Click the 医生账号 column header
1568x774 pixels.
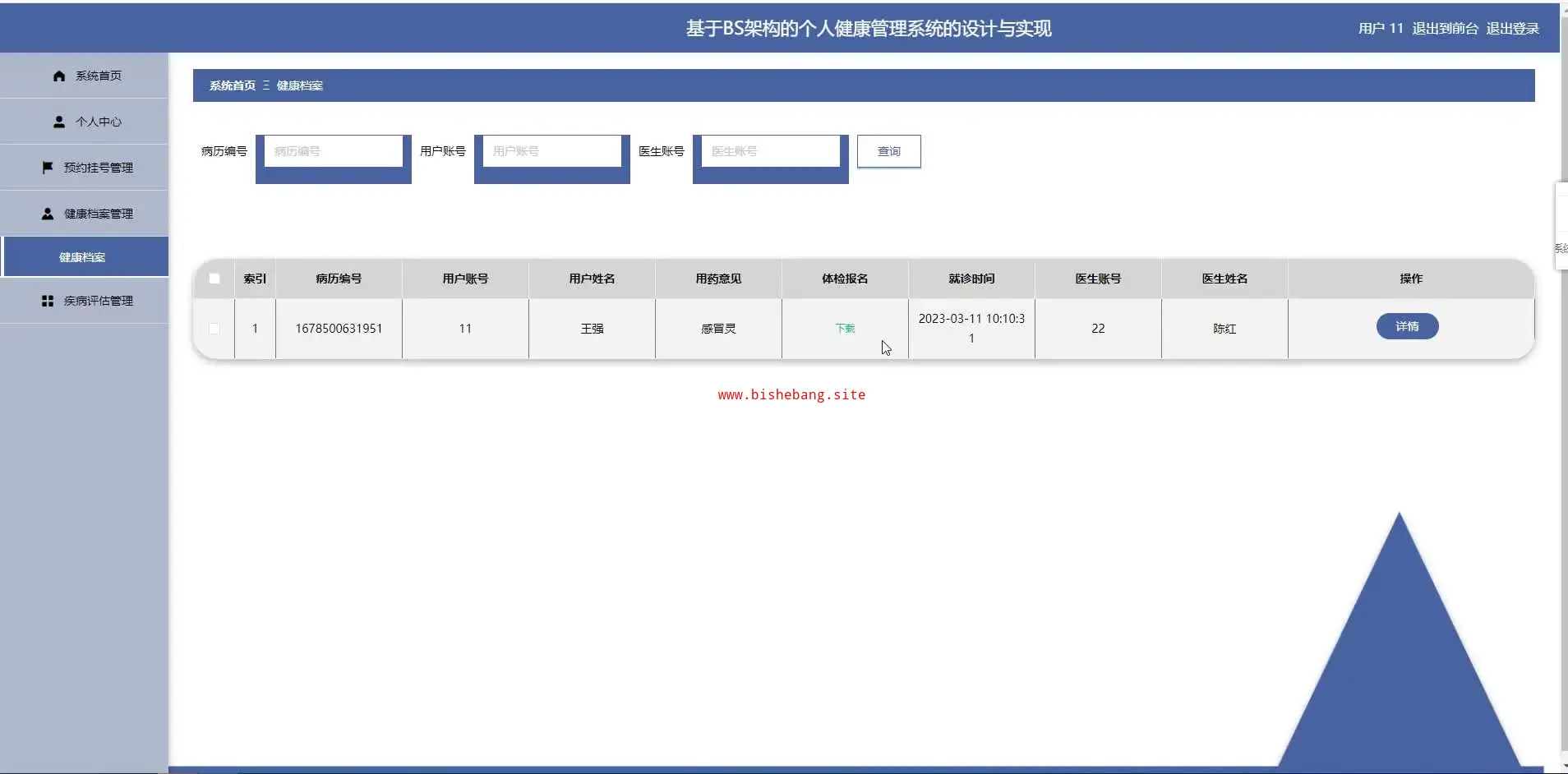pos(1098,279)
